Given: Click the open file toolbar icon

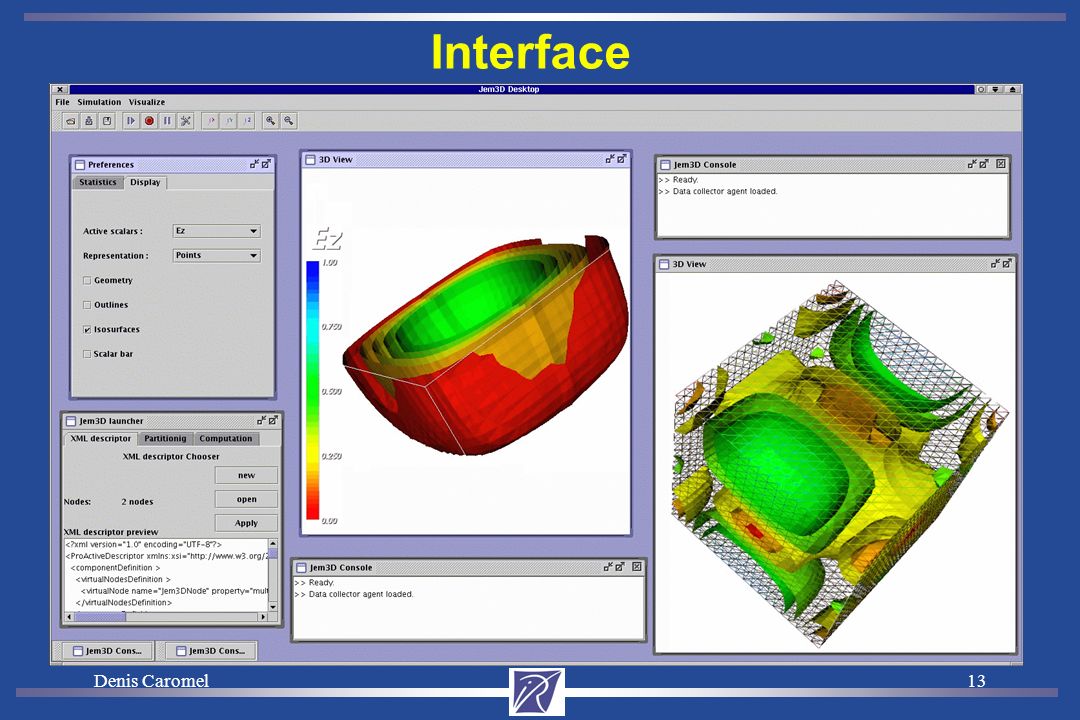Looking at the screenshot, I should point(71,121).
